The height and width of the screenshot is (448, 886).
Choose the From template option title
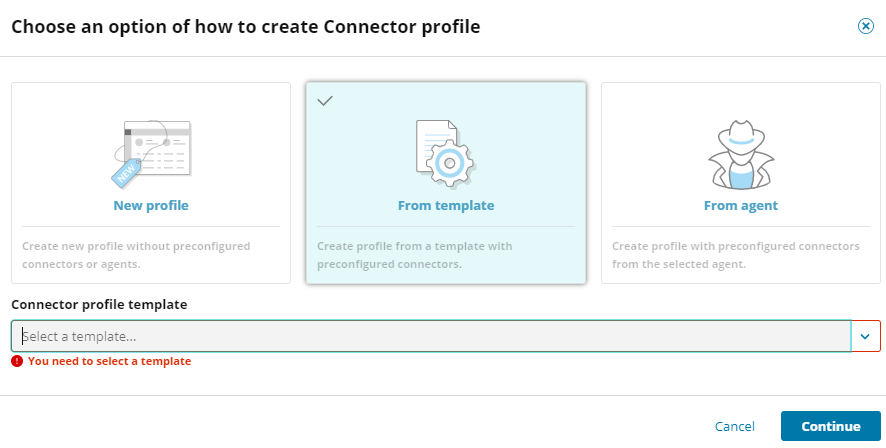[445, 206]
